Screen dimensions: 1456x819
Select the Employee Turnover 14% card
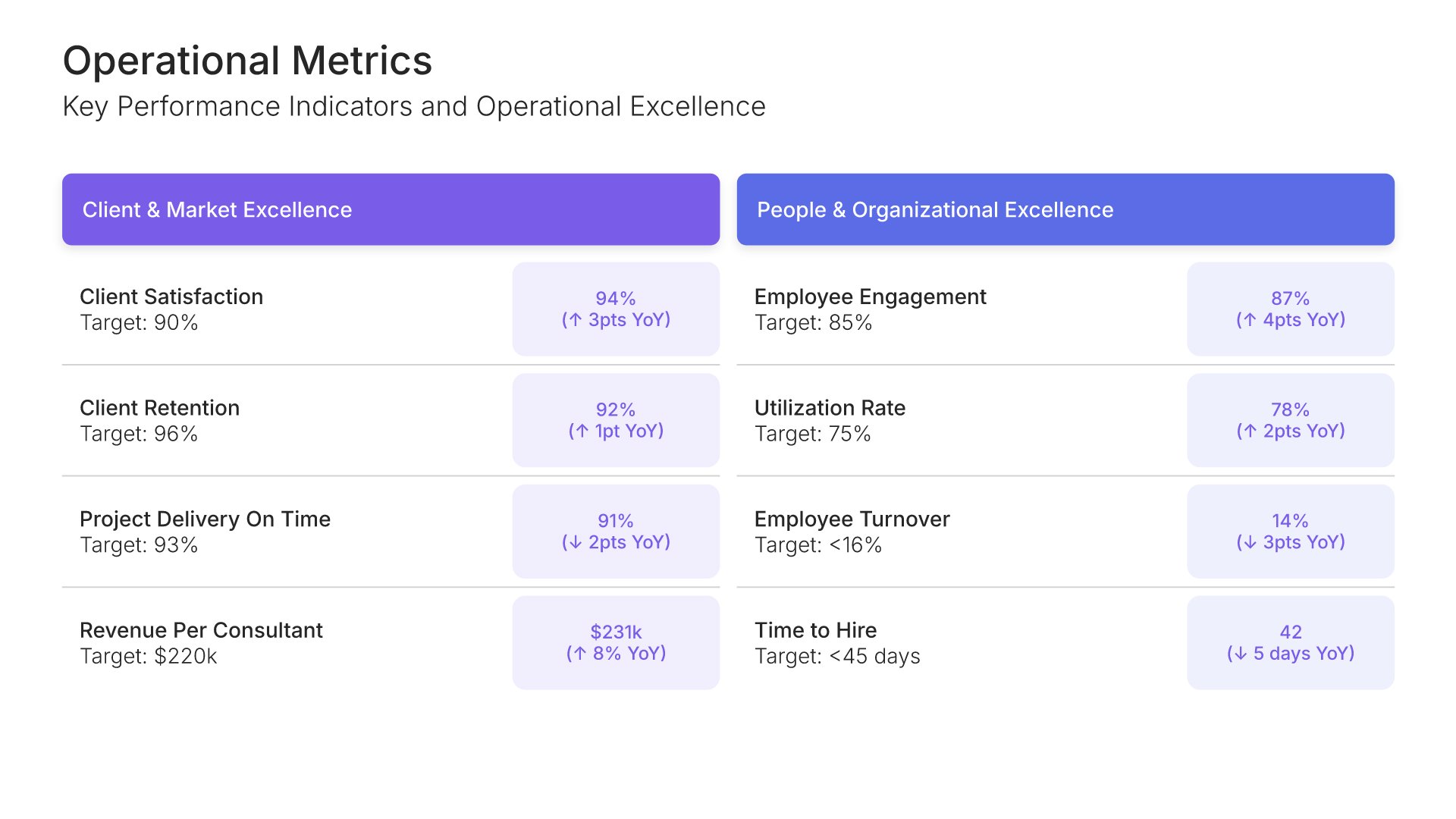coord(1290,532)
